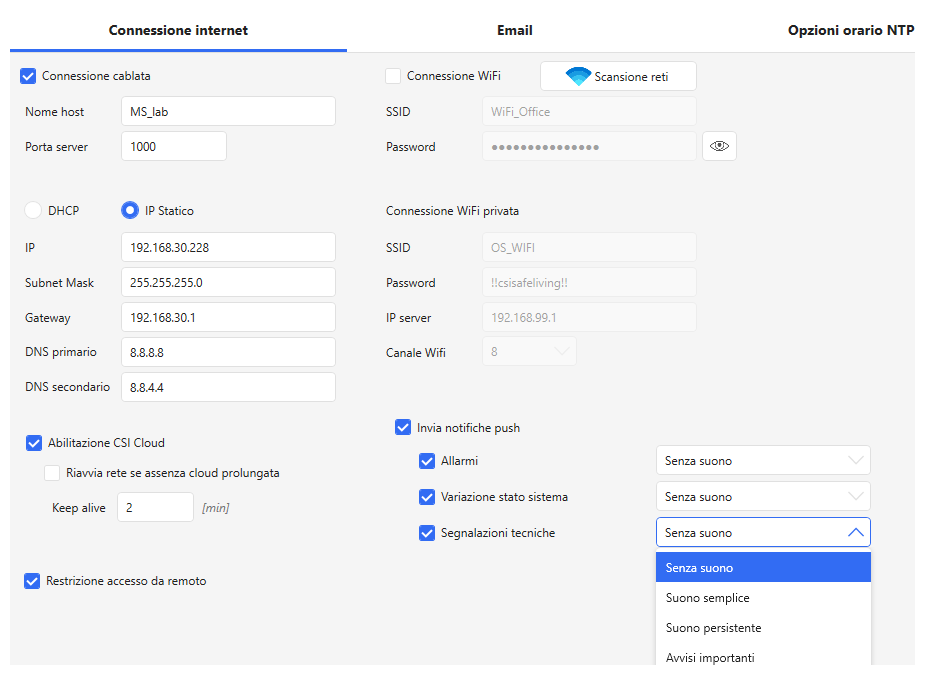Click the Nome host input field

coord(228,112)
